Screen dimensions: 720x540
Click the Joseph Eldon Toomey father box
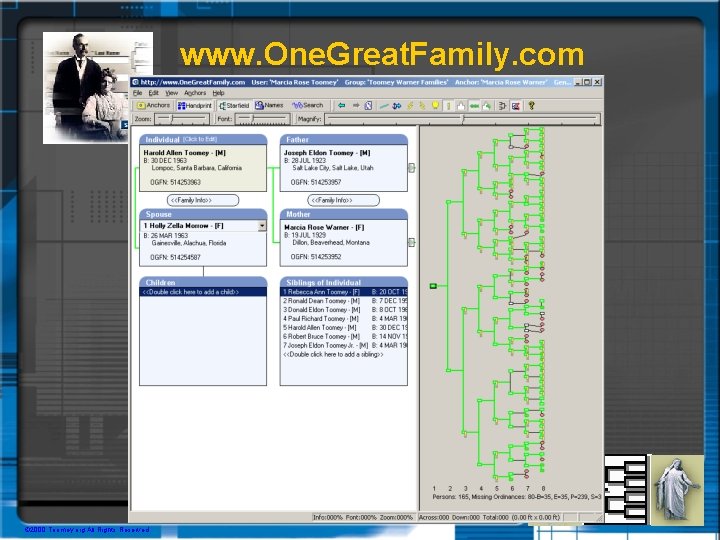[x=343, y=168]
